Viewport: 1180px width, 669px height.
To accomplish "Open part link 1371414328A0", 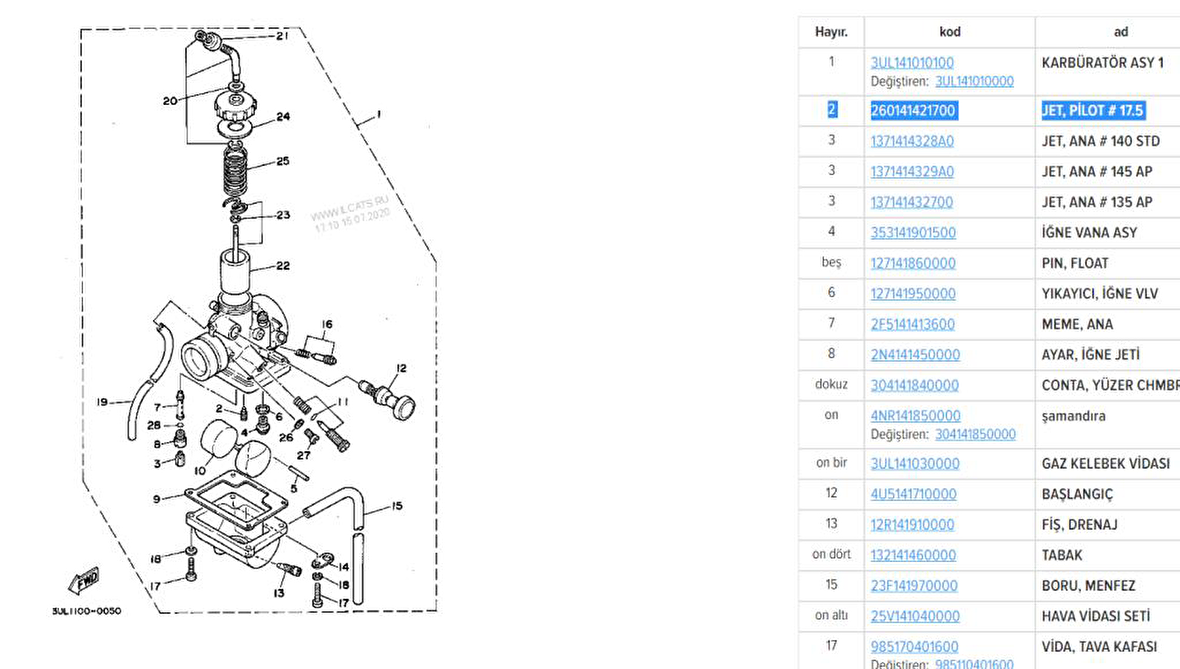I will 912,141.
